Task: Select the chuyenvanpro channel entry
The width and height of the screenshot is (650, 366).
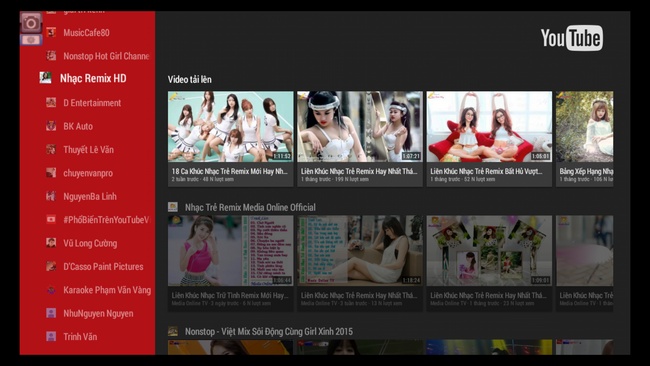Action: tap(87, 173)
